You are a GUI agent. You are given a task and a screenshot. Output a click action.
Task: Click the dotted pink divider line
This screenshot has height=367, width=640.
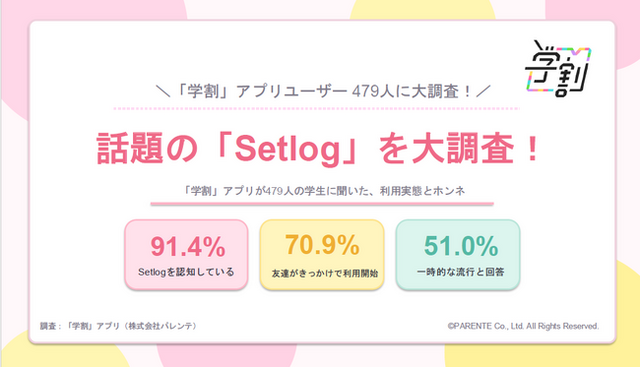[x=317, y=109]
